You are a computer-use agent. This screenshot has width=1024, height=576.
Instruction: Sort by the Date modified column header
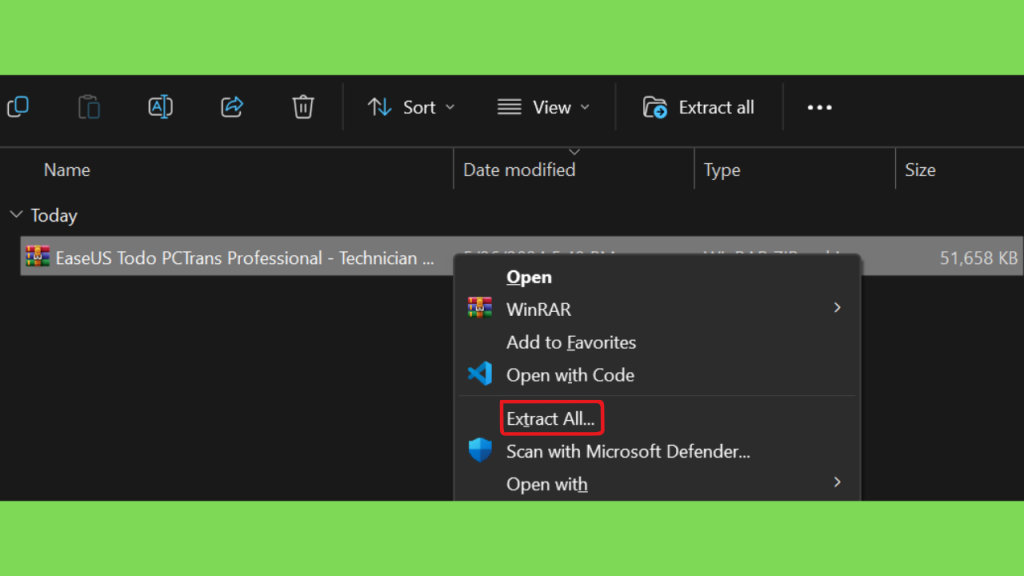coord(519,170)
